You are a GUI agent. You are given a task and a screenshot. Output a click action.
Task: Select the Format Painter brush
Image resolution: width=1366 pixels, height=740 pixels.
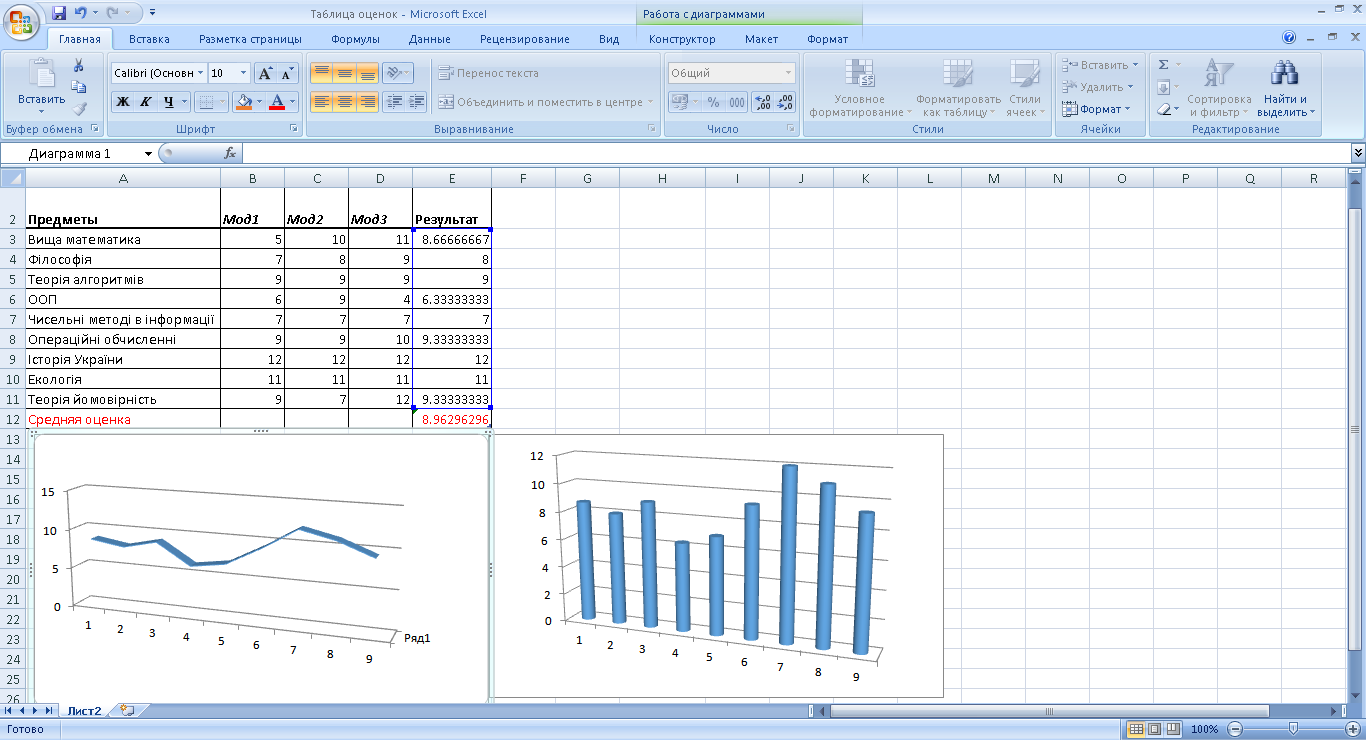point(79,108)
